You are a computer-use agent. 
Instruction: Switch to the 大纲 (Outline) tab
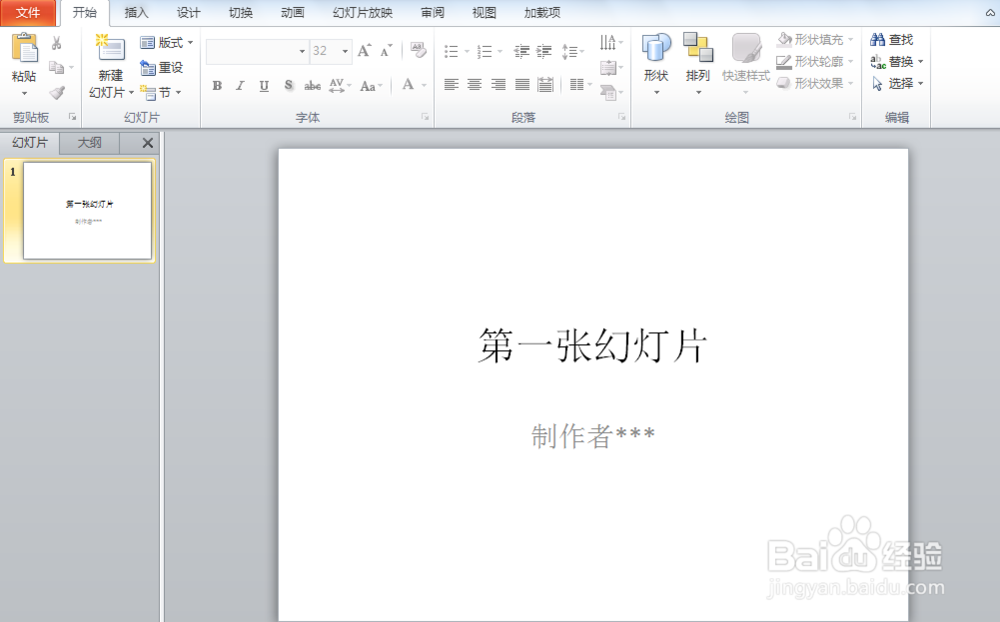tap(89, 142)
